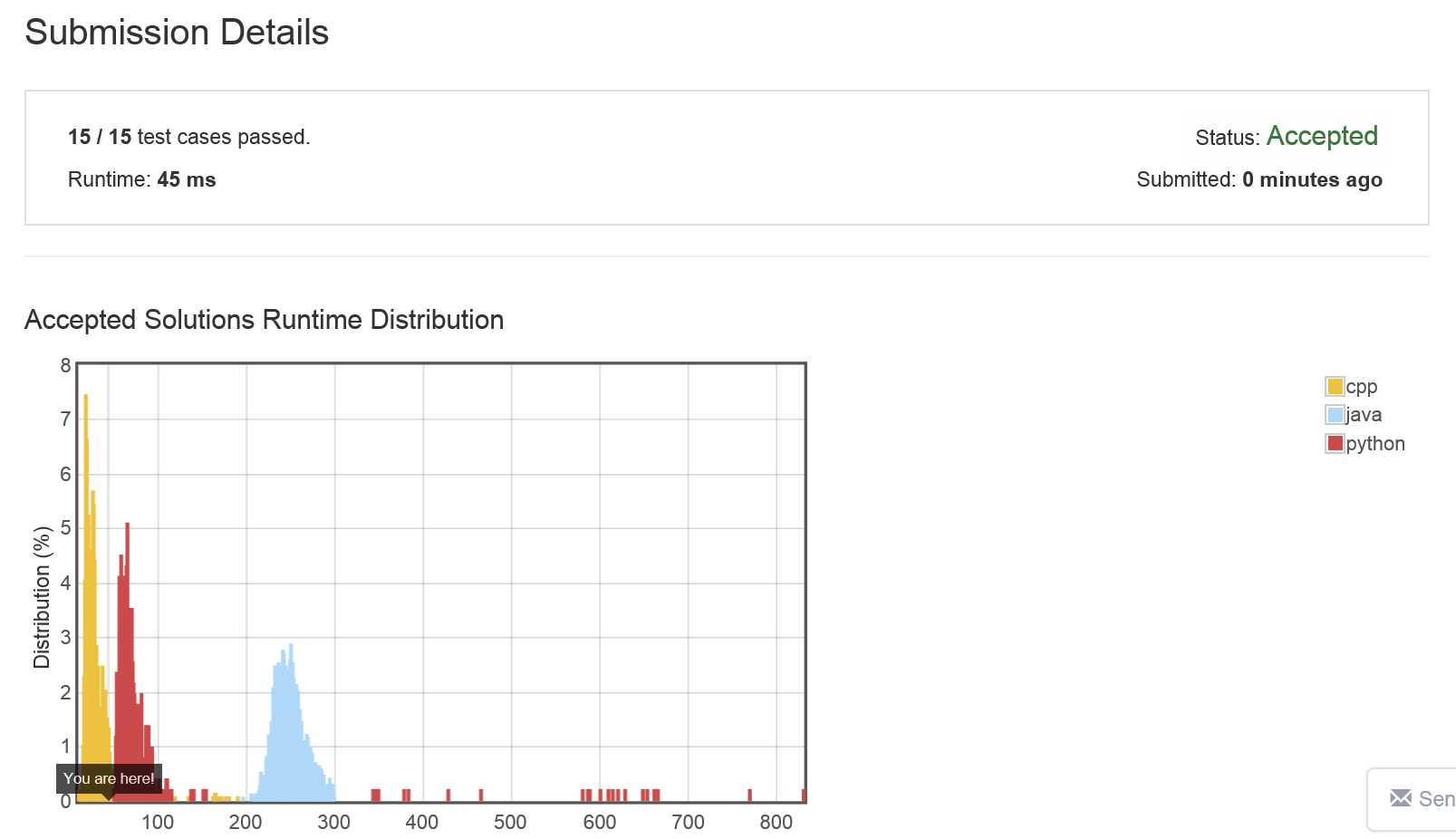The height and width of the screenshot is (839, 1456).
Task: Click the 100 x-axis tick label
Action: pos(158,822)
